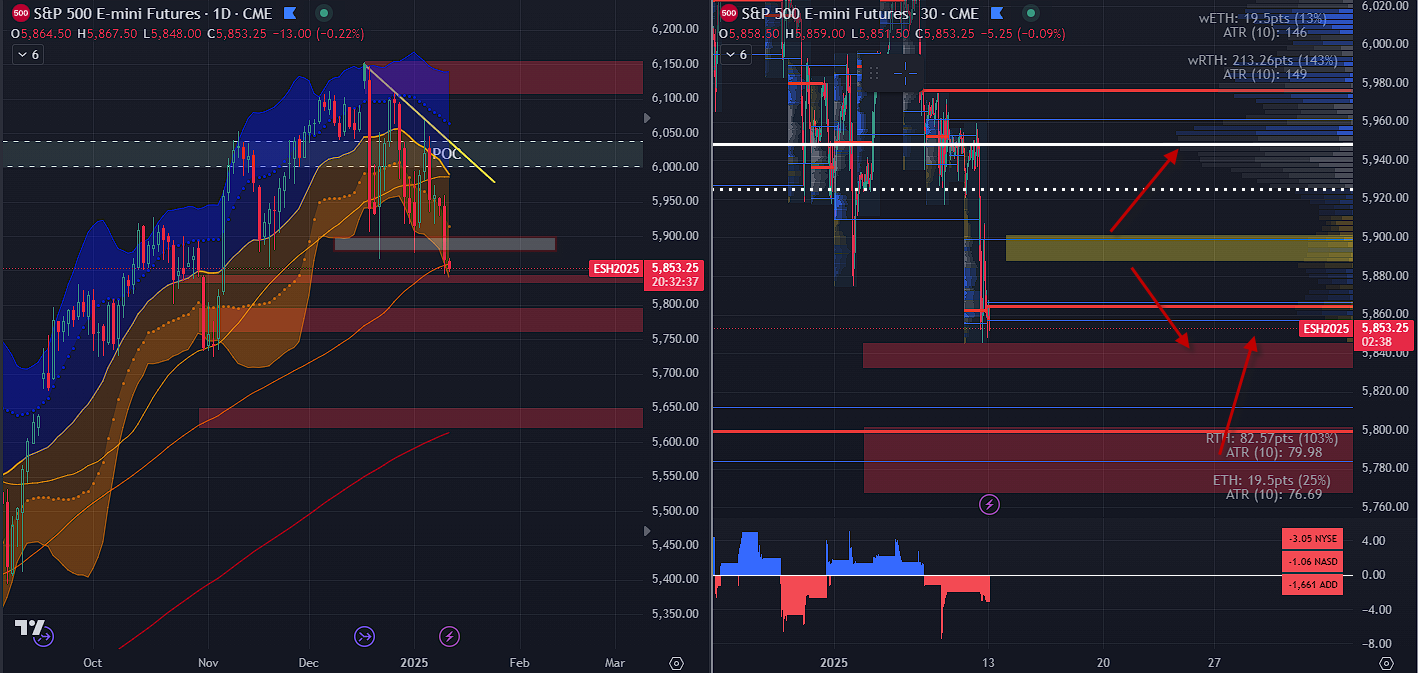1418x673 pixels.
Task: Click the 500 symbol logo on daily chart
Action: pyautogui.click(x=20, y=14)
